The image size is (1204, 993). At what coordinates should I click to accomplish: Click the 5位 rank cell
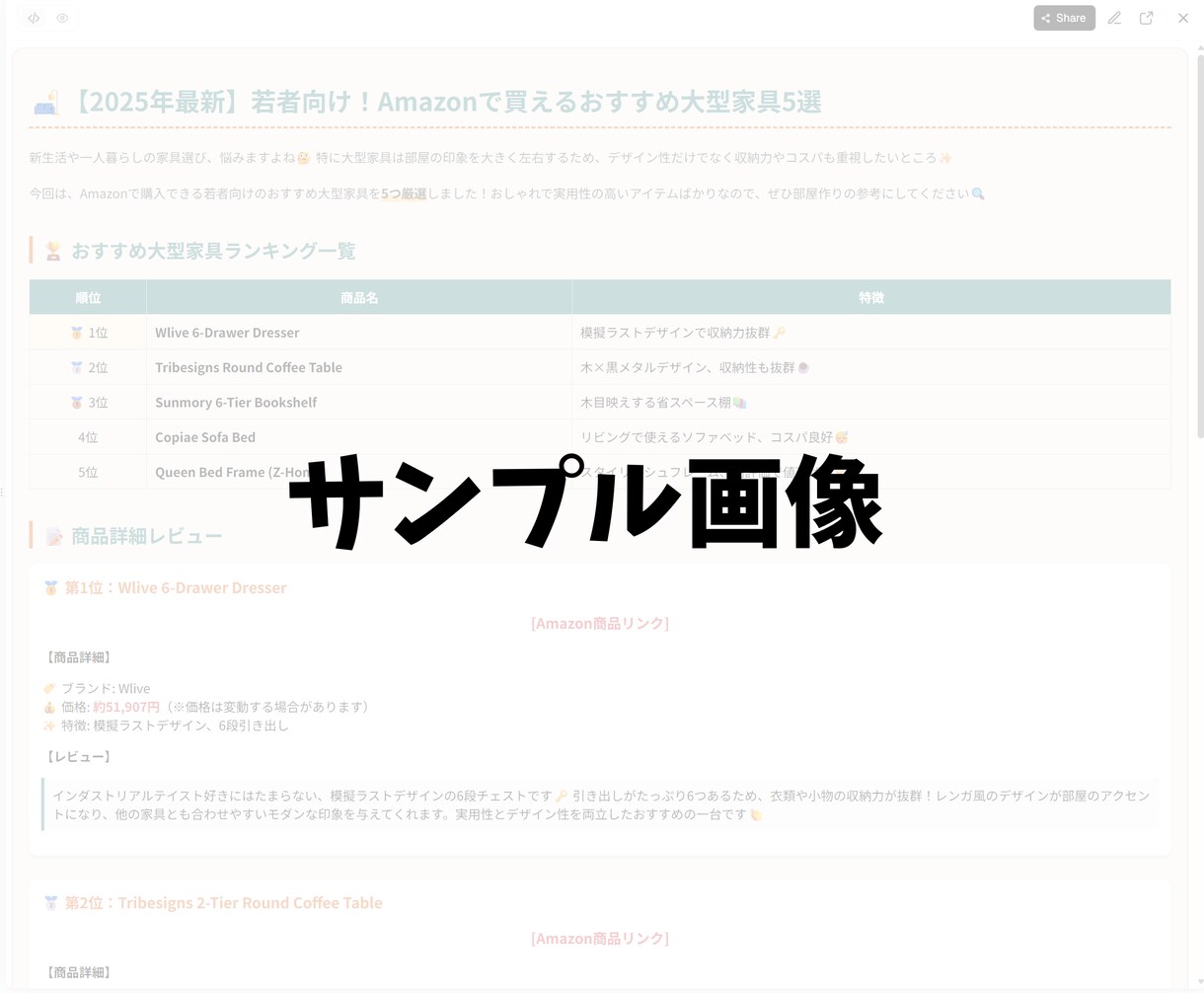pos(88,472)
